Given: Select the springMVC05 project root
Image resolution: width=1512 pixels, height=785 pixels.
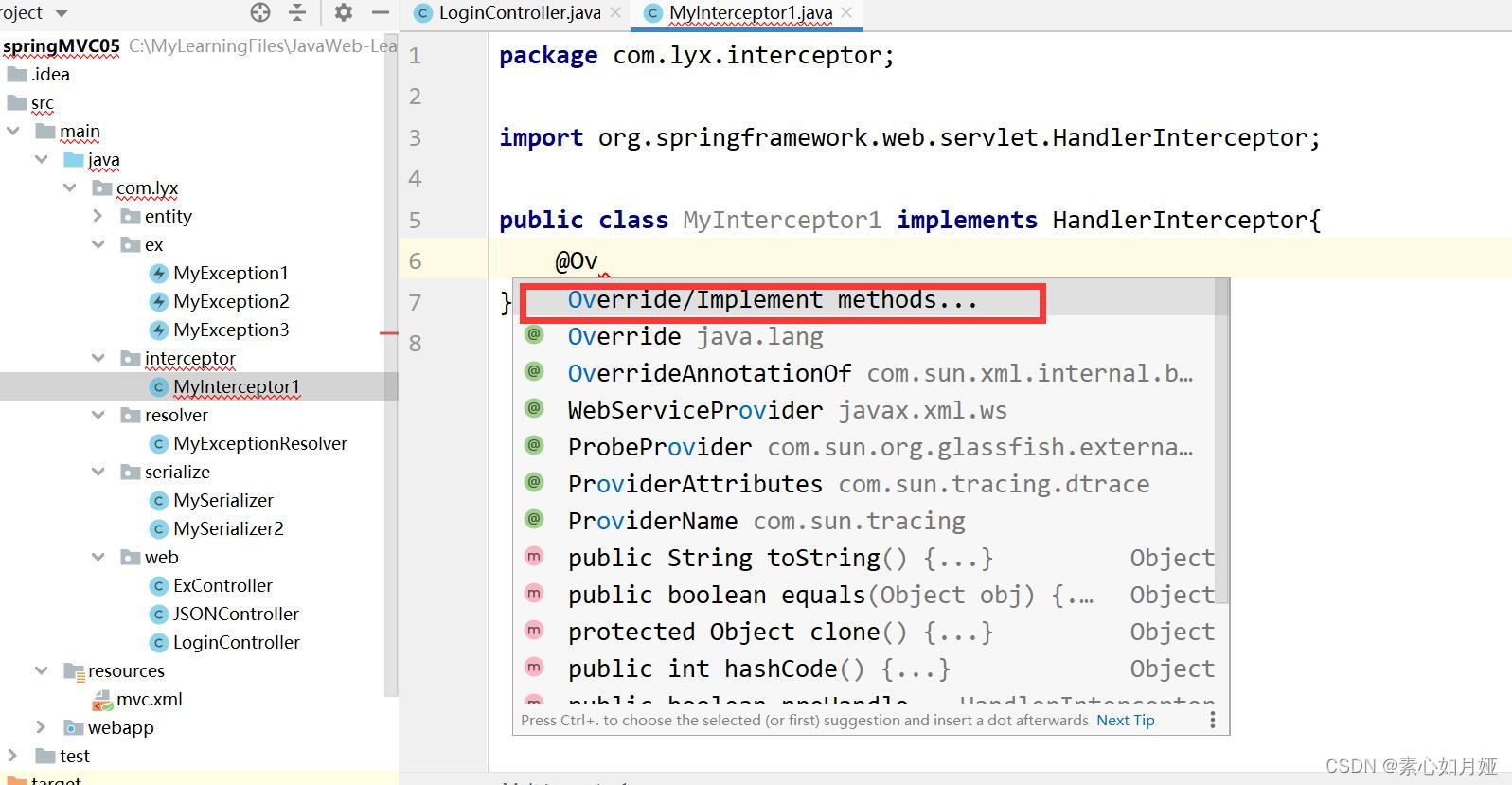Looking at the screenshot, I should (62, 45).
